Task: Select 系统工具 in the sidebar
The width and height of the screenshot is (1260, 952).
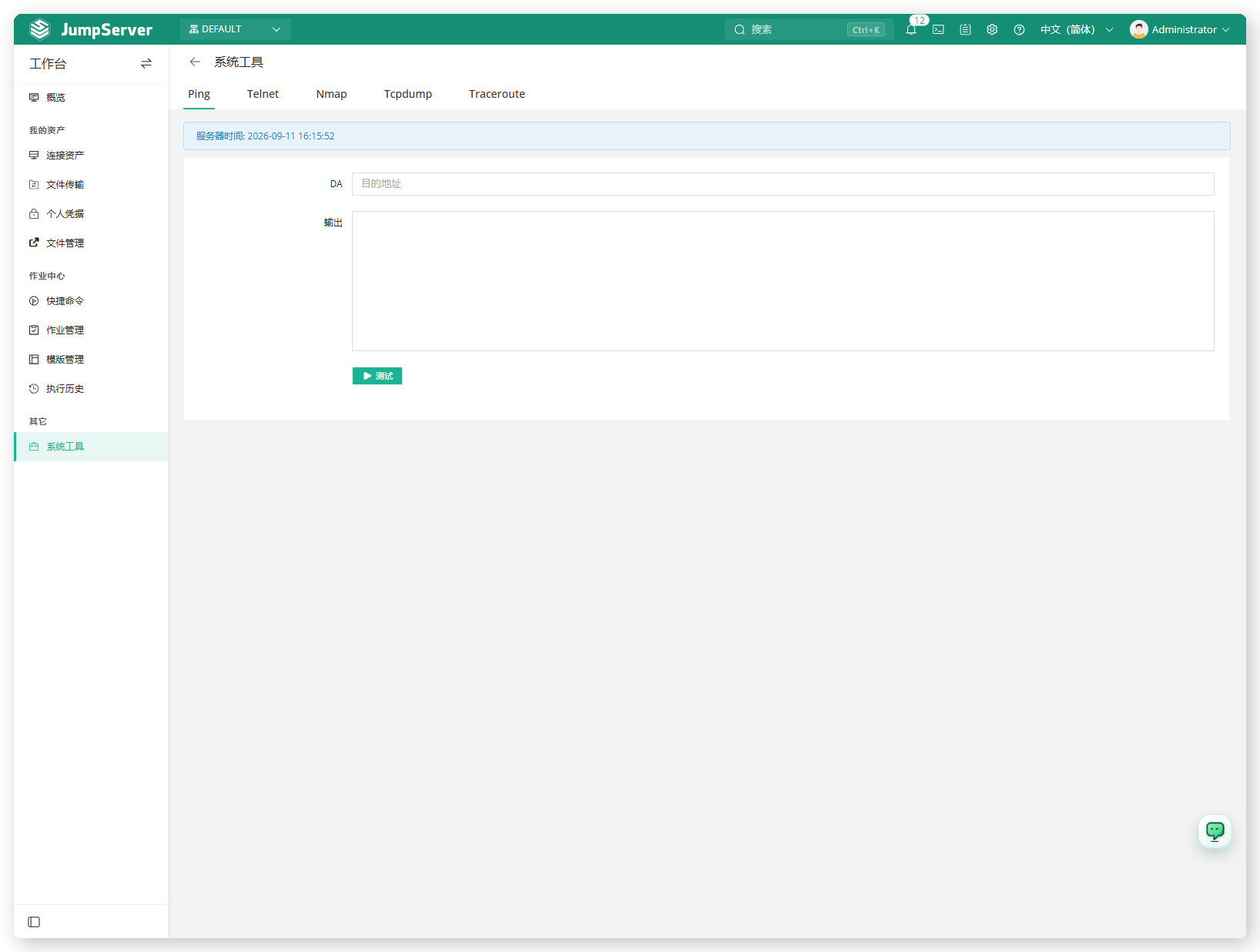Action: (91, 447)
